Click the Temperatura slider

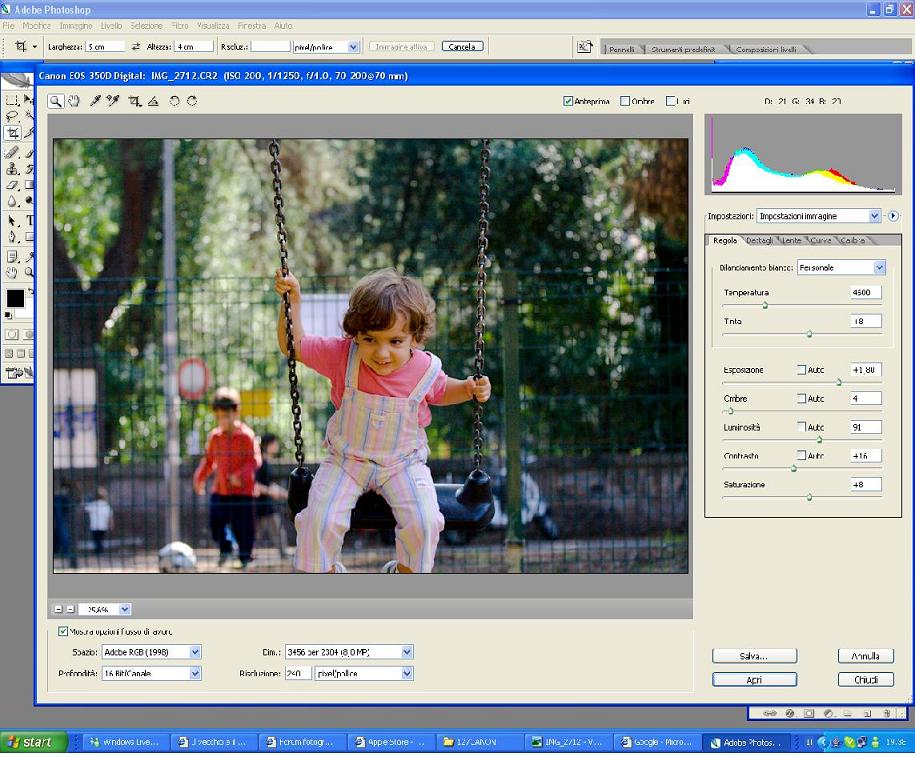[765, 305]
